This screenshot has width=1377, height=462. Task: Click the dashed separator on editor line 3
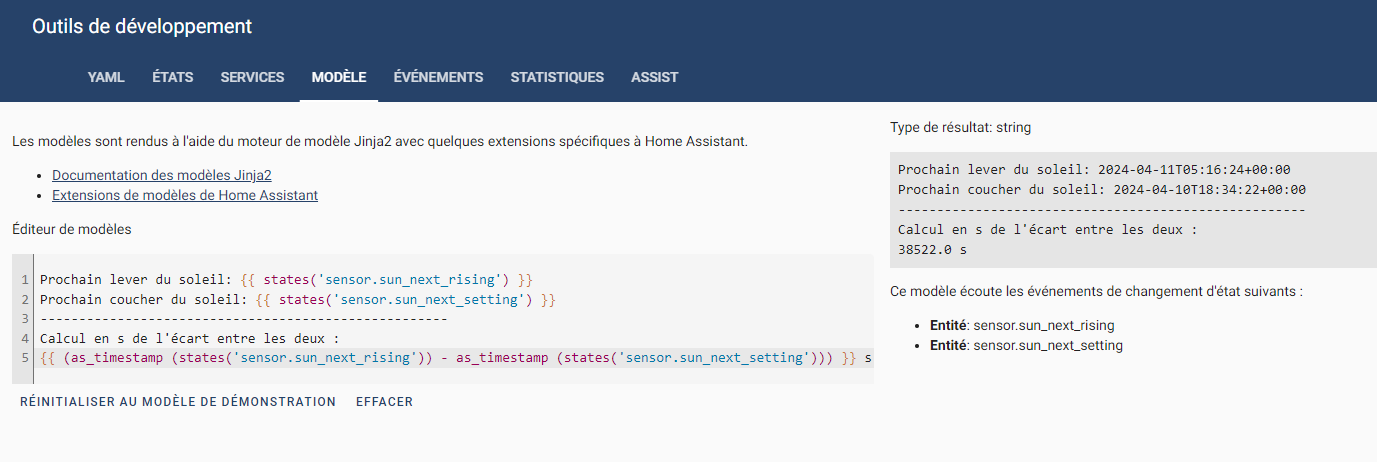point(243,318)
